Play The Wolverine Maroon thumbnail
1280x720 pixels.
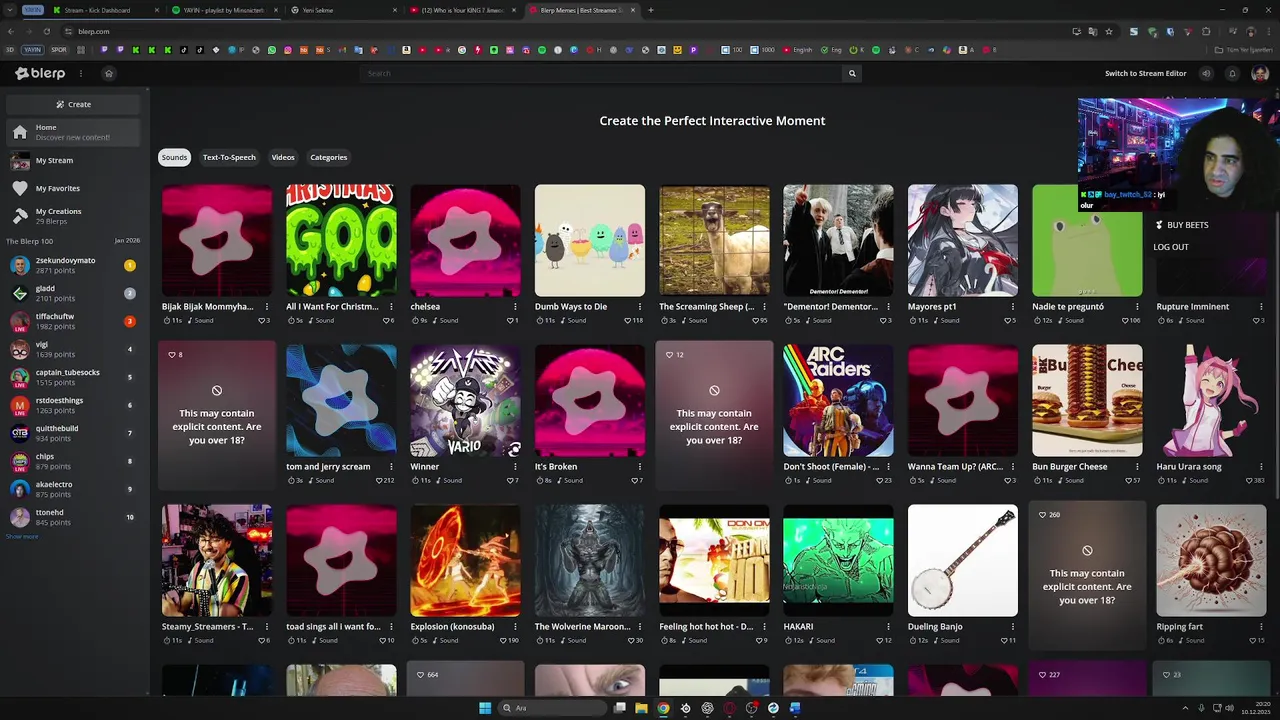(589, 560)
